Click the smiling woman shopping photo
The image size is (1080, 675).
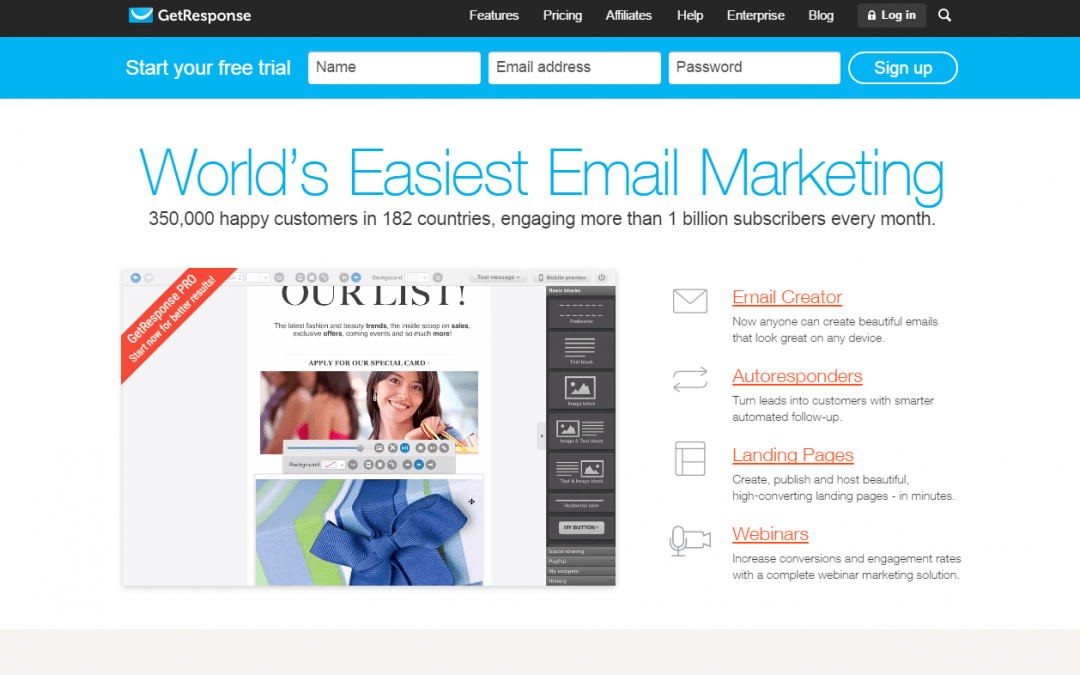point(368,413)
